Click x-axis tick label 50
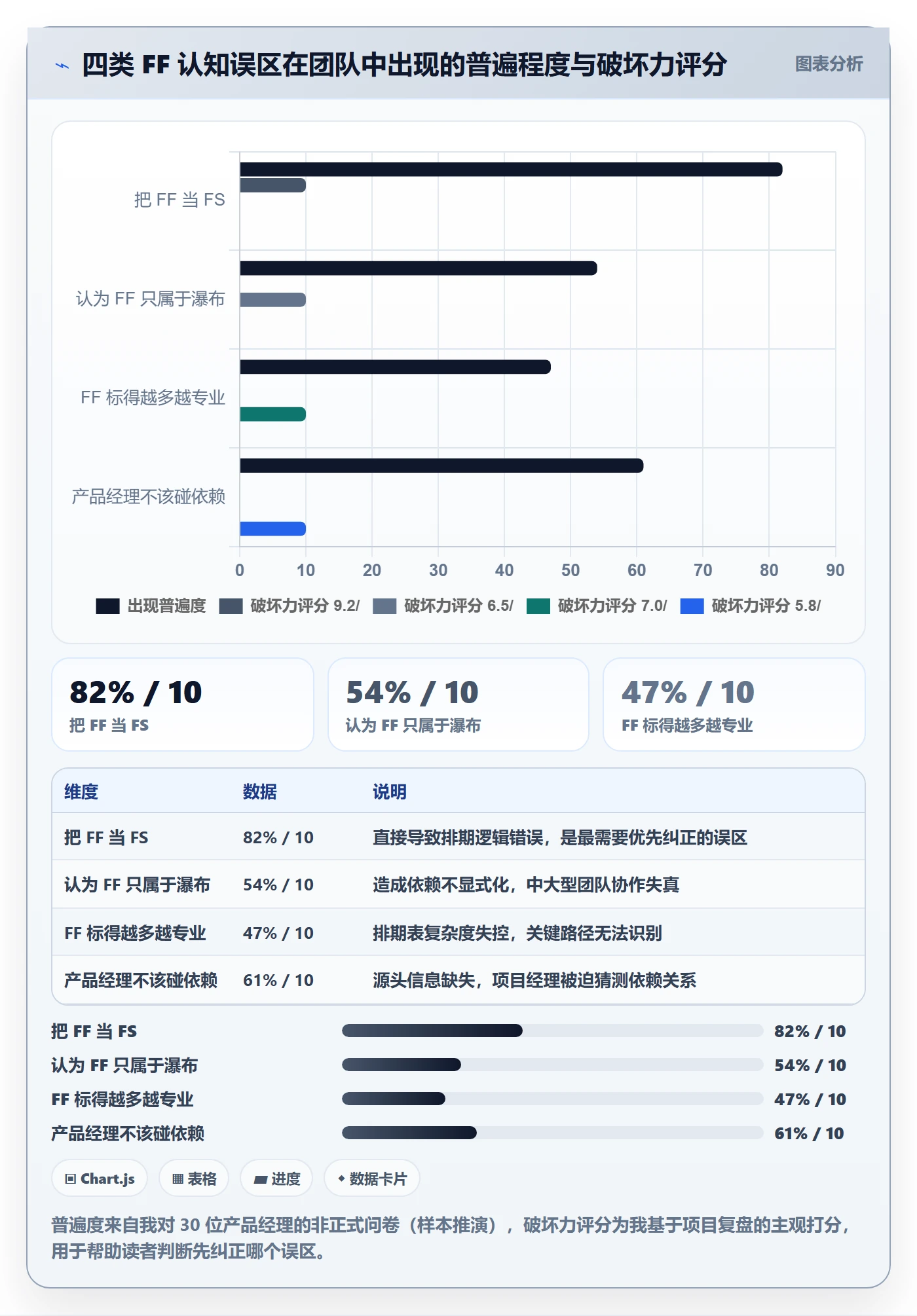 (571, 570)
